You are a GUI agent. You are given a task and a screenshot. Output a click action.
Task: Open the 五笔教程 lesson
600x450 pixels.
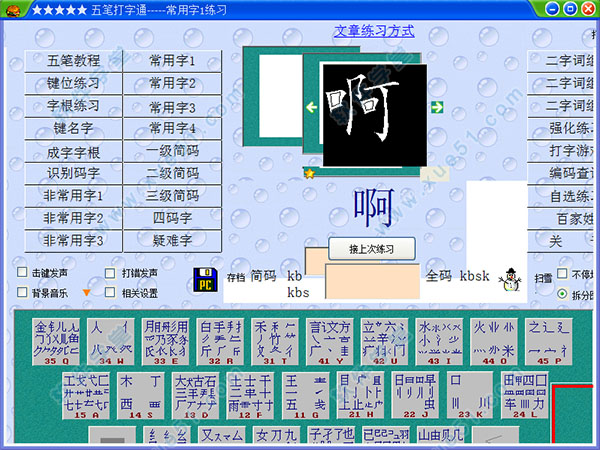pyautogui.click(x=73, y=61)
